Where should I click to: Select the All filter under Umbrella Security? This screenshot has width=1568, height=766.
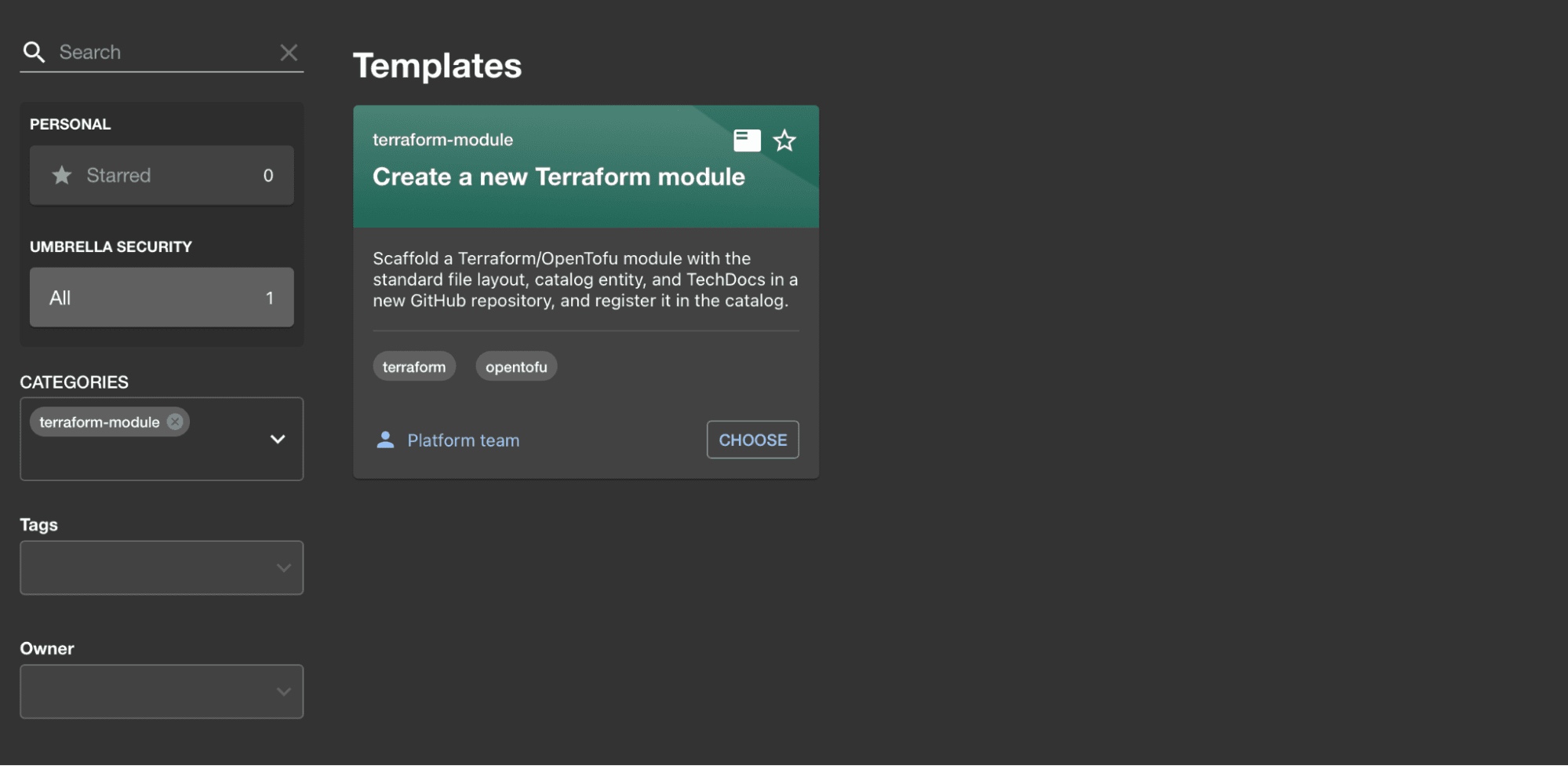[162, 297]
